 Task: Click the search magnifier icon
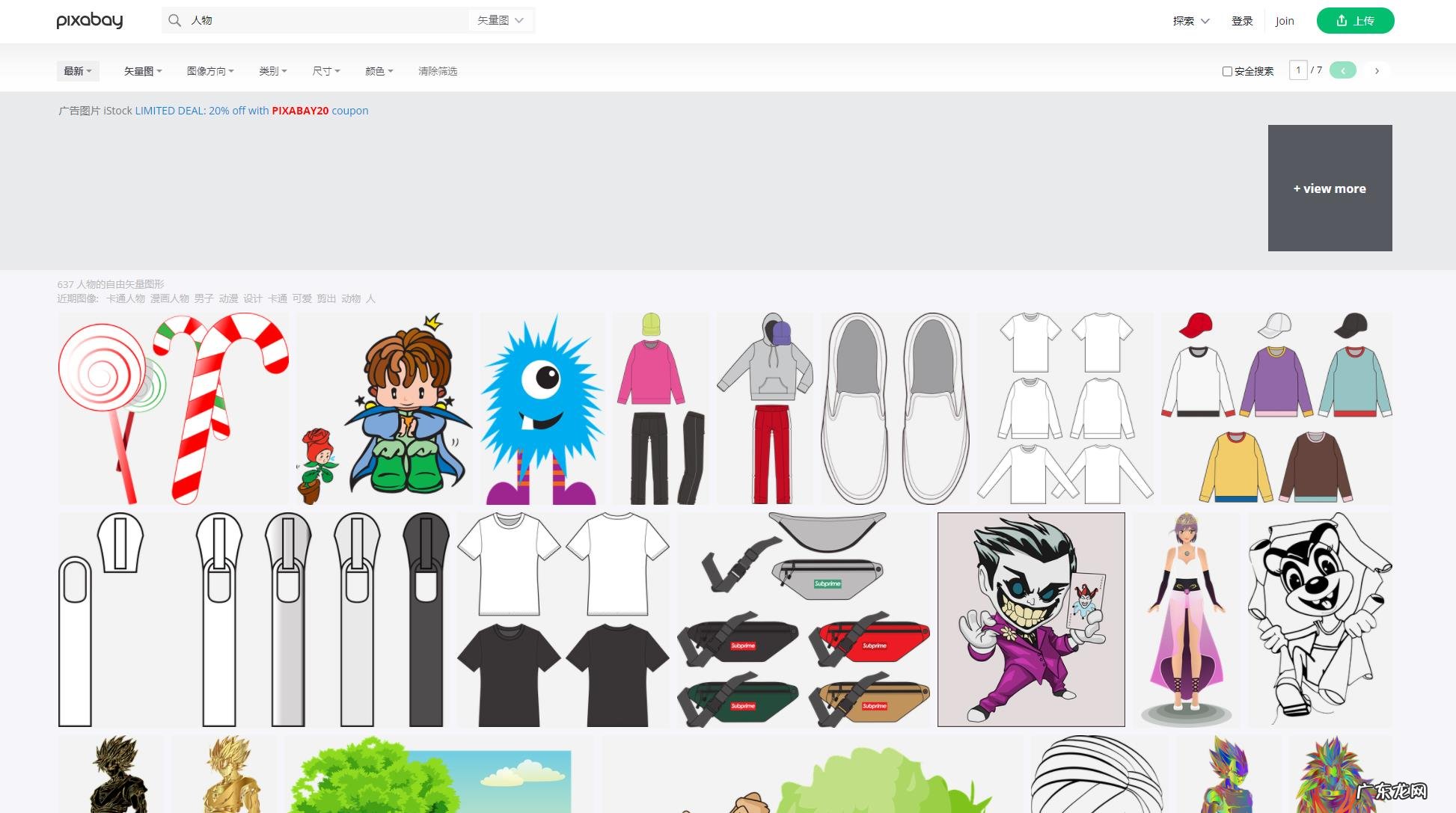174,20
